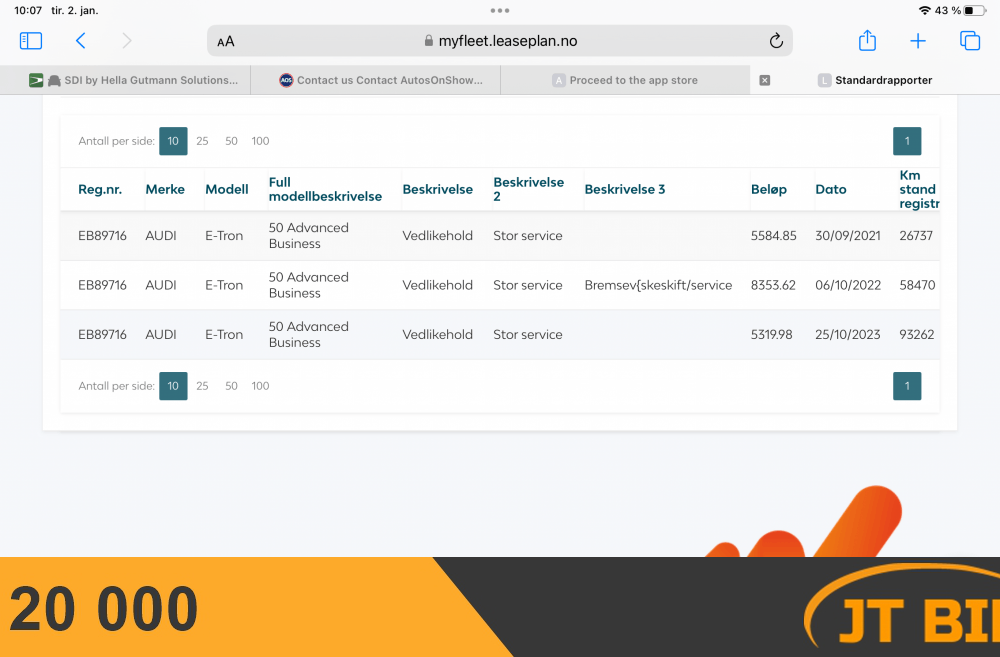Add a new tab with plus icon
Screen dimensions: 1000x657
point(918,41)
